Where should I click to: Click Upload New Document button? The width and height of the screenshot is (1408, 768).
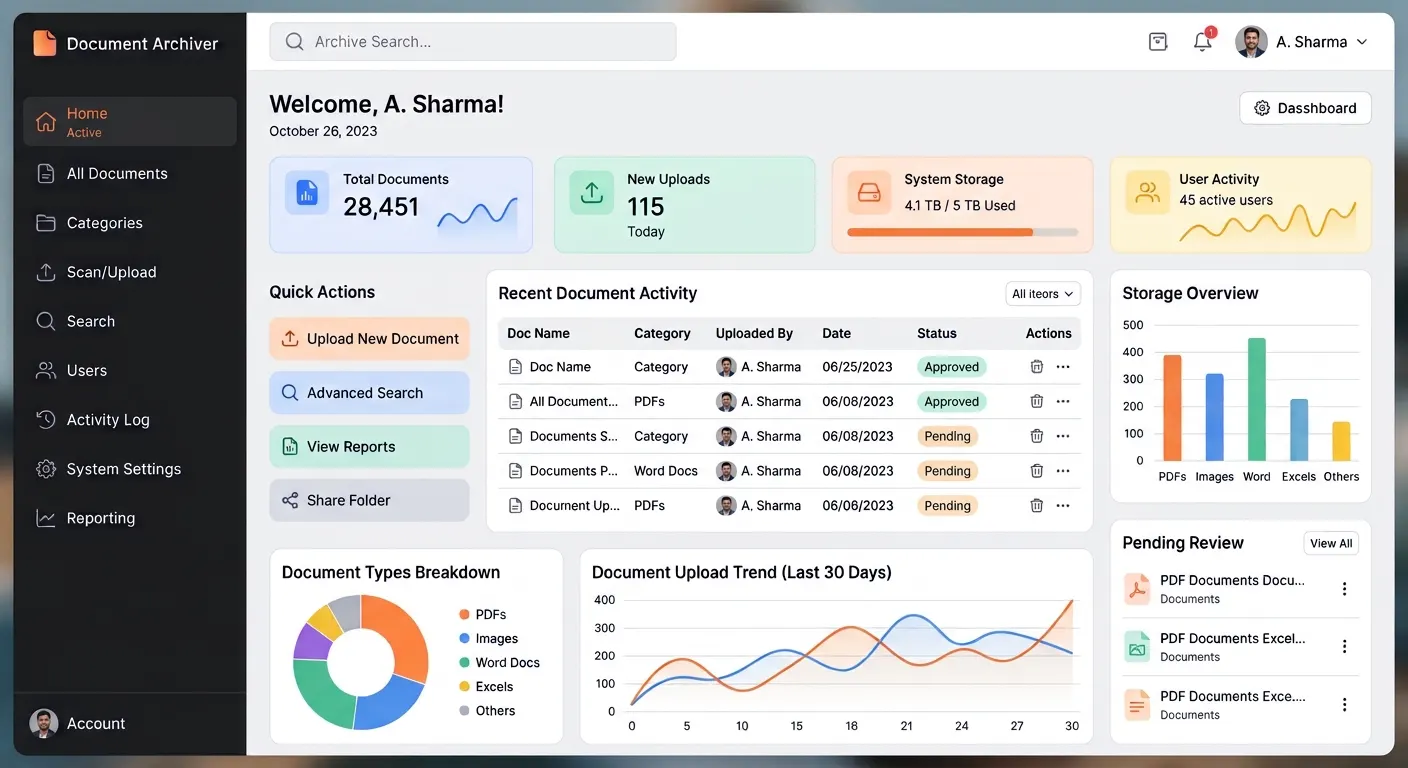pos(369,339)
